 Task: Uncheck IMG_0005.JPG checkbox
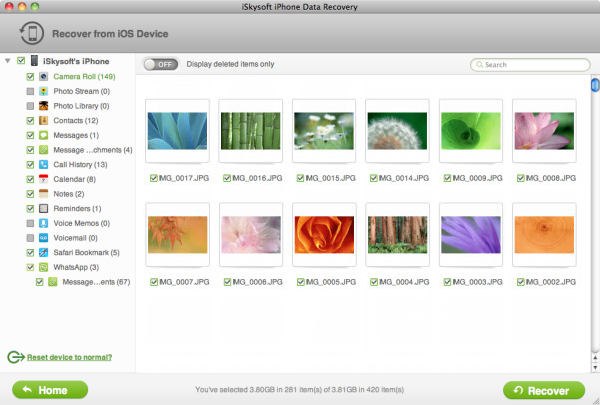click(301, 282)
